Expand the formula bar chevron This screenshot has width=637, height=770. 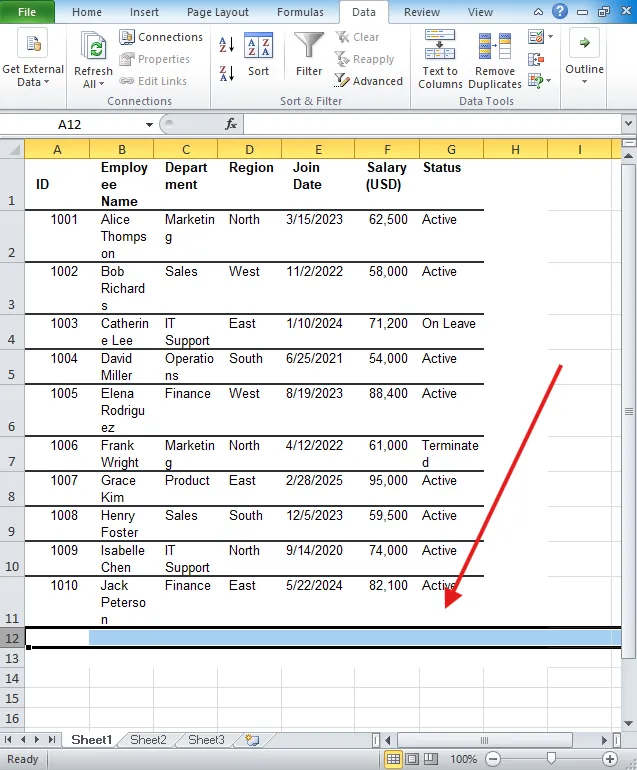tap(628, 124)
